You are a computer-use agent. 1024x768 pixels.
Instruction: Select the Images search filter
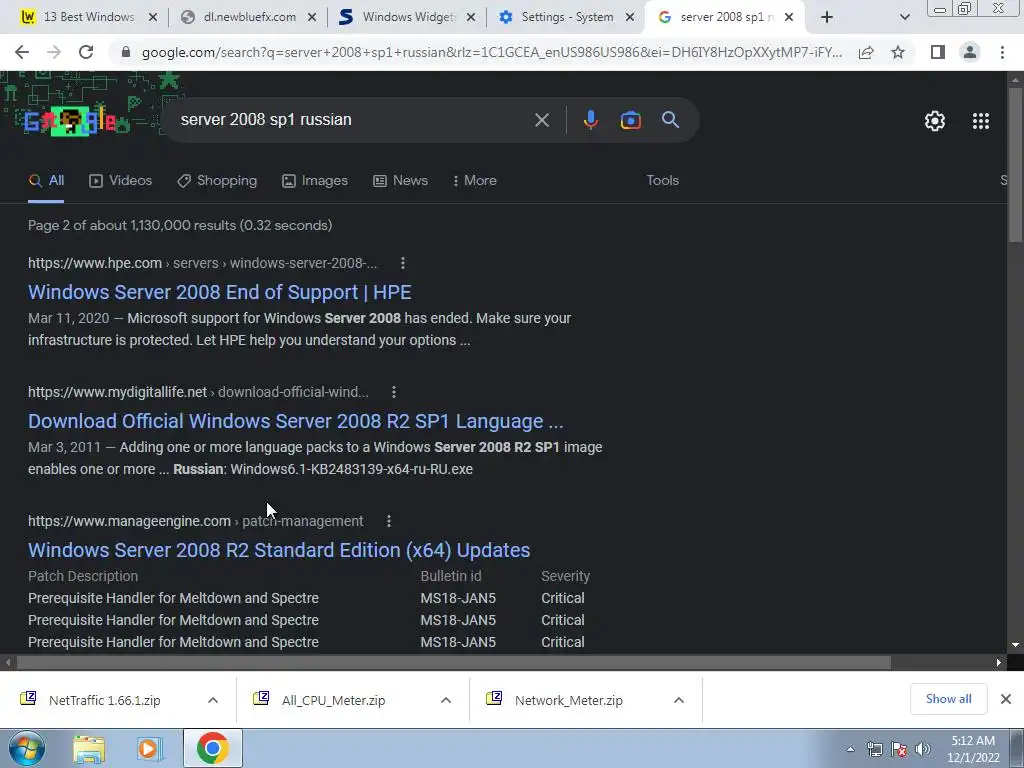[315, 181]
